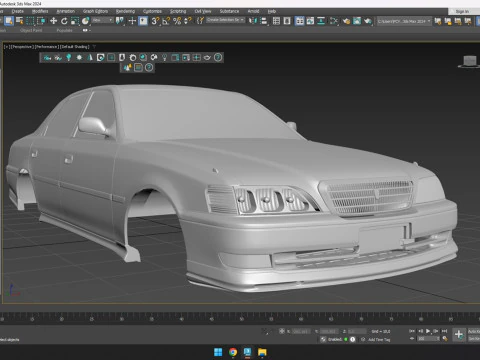Open Select by Name tool
Viewport: 480px width, 360px height.
coord(20,21)
